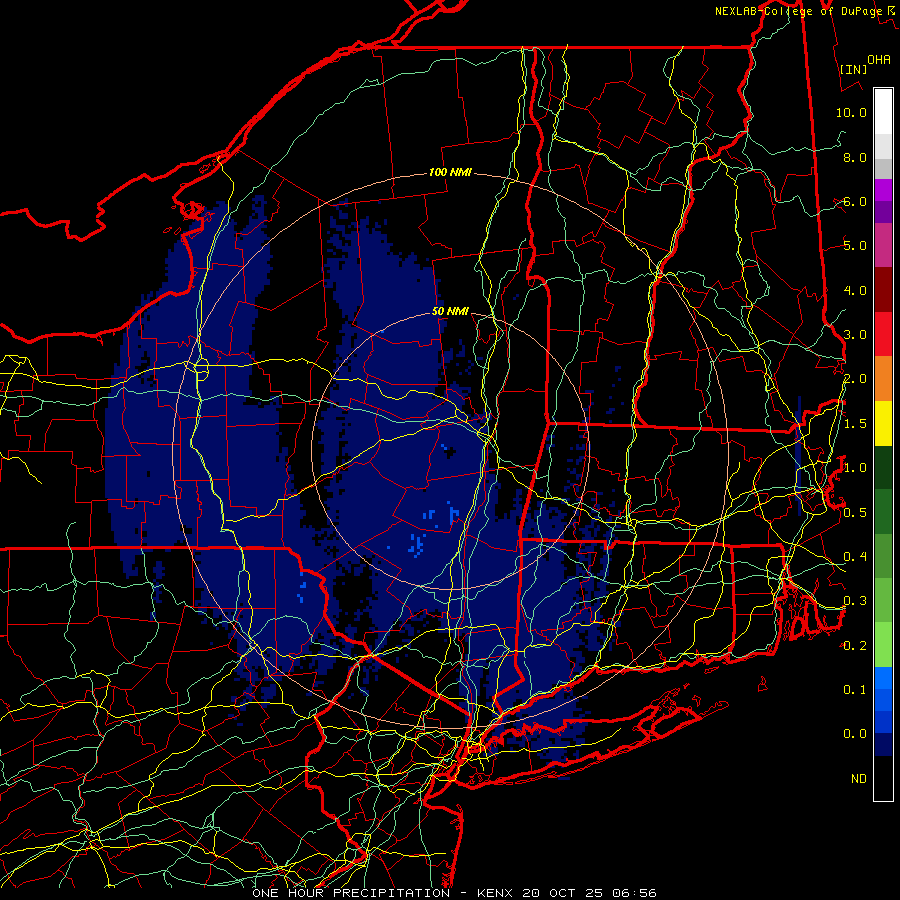Pick the white swatch in the color scale
Image resolution: width=900 pixels, height=900 pixels.
point(883,112)
